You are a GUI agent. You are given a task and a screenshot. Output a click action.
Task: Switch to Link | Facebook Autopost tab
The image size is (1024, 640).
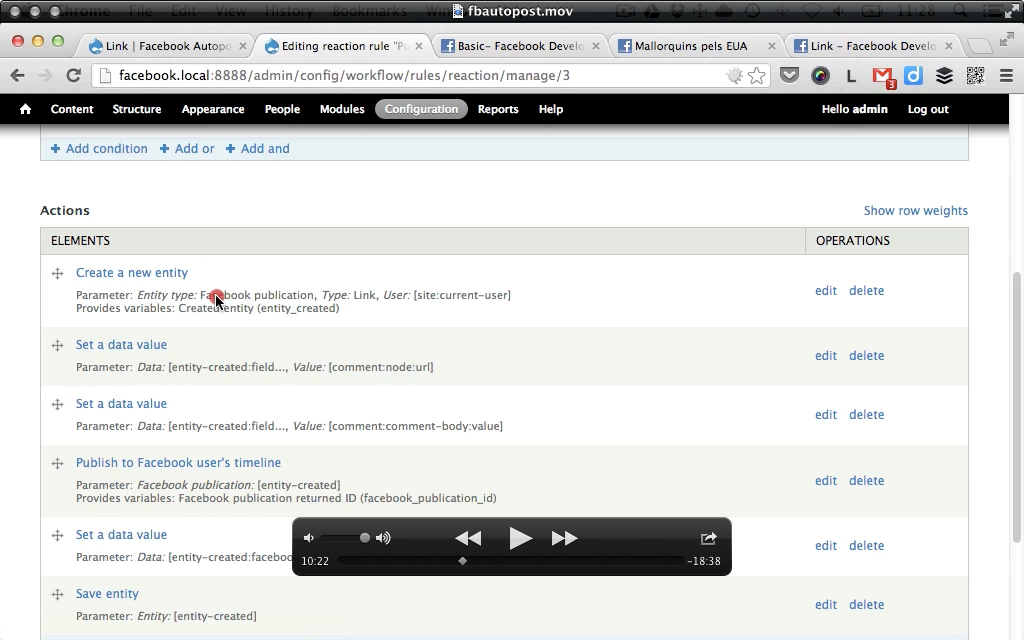168,46
